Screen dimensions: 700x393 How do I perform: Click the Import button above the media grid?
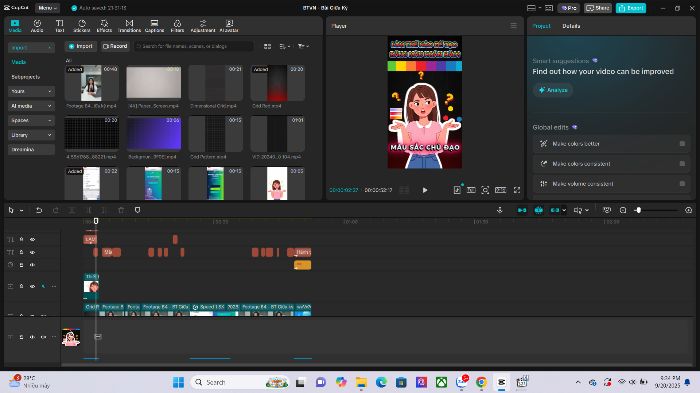pyautogui.click(x=81, y=46)
